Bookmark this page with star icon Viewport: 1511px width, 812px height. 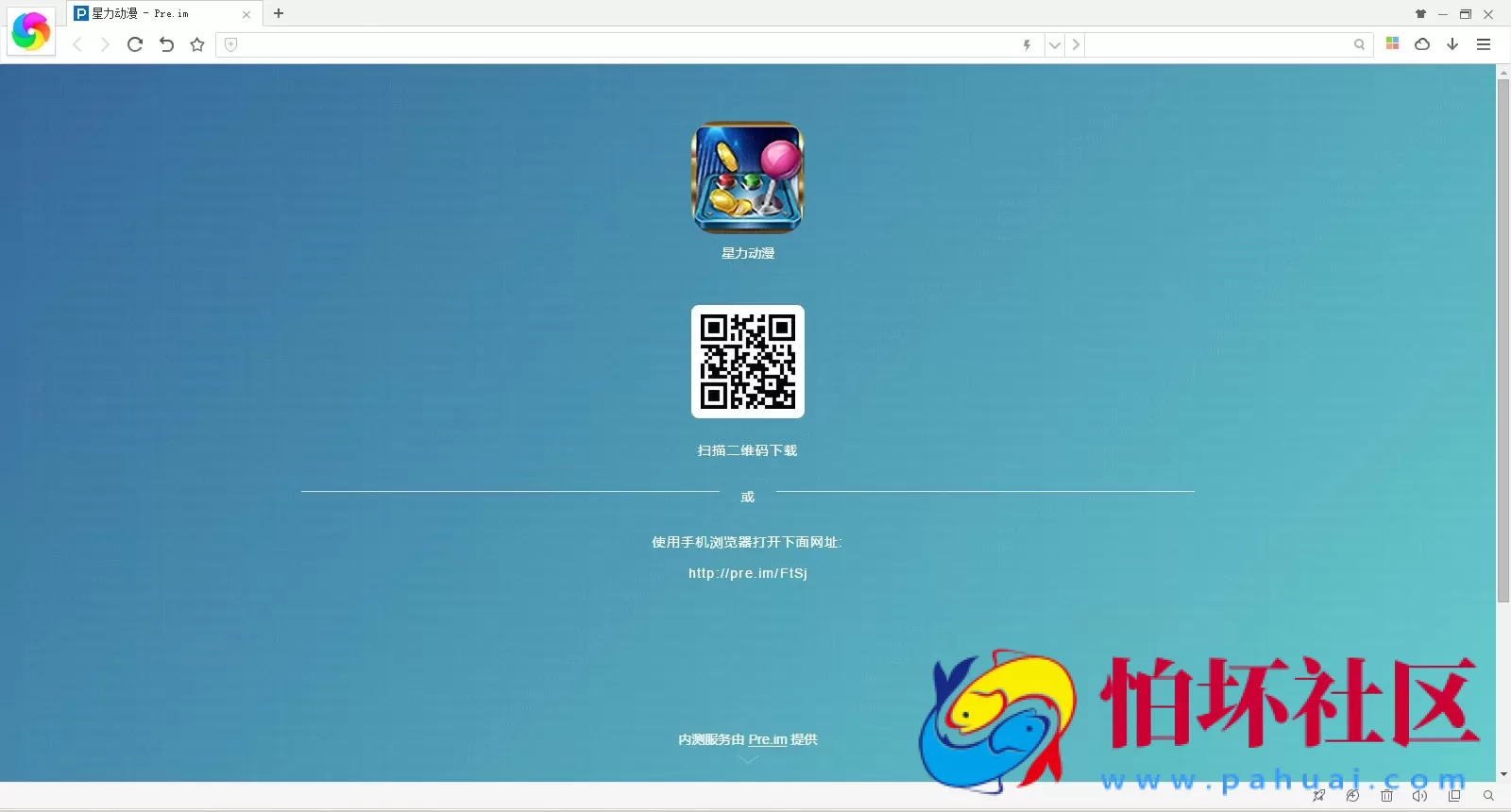point(197,44)
